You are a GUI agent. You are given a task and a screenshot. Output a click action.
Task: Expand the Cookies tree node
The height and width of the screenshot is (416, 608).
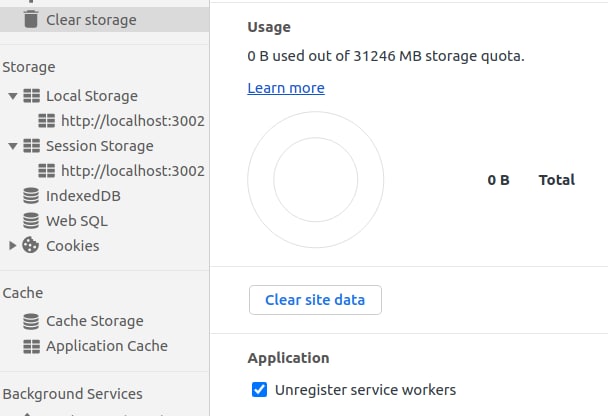coord(12,246)
